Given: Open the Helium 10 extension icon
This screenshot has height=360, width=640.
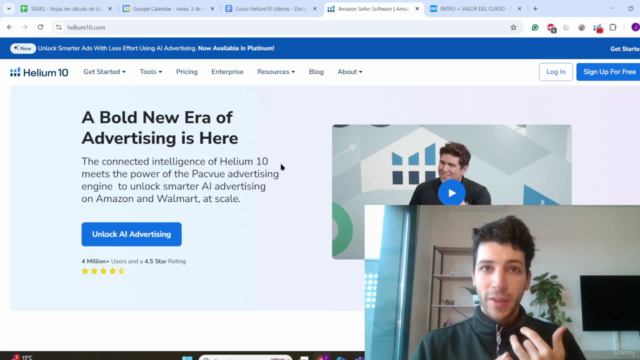Looking at the screenshot, I should [x=598, y=28].
